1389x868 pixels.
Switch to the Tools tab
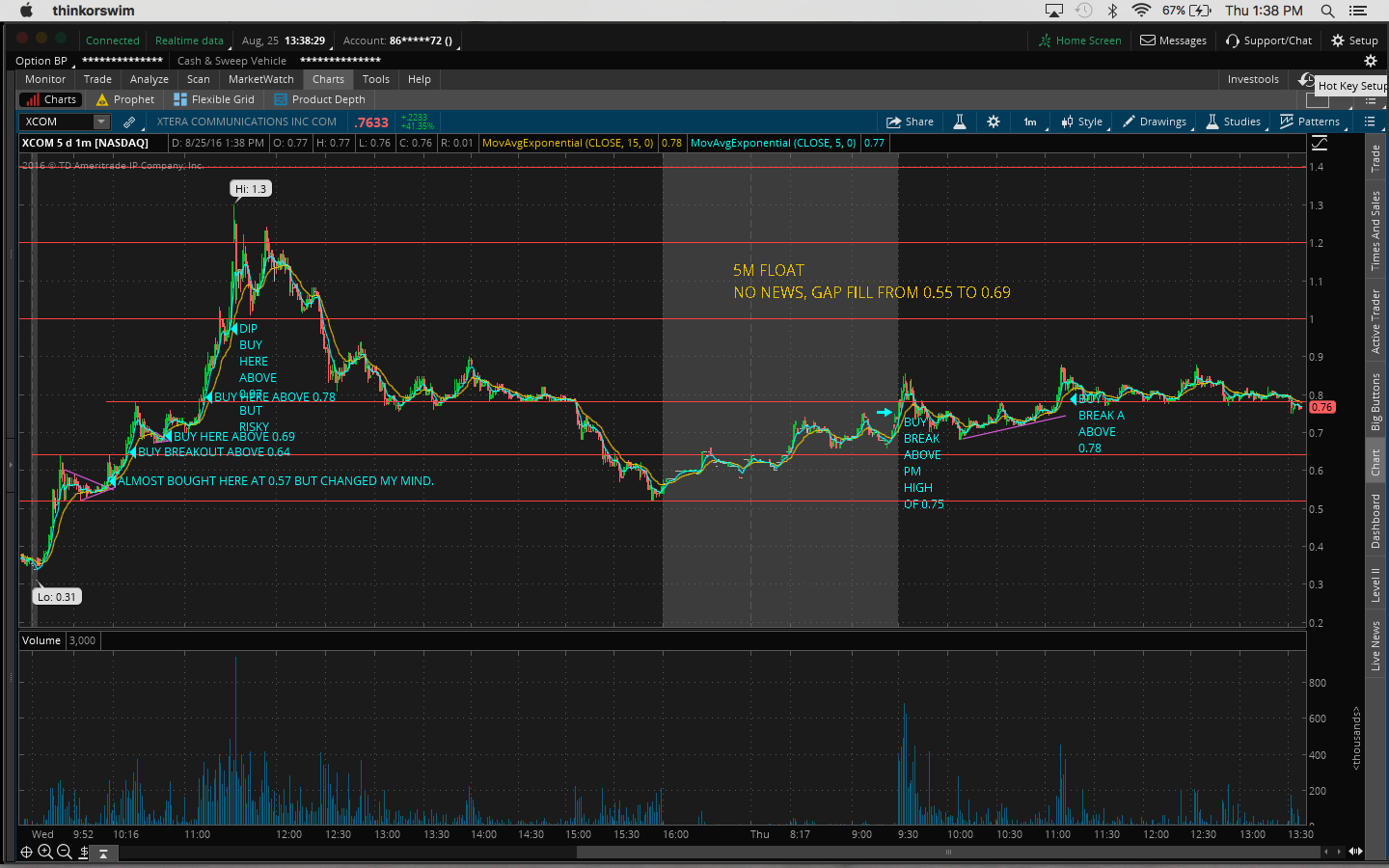click(x=376, y=79)
